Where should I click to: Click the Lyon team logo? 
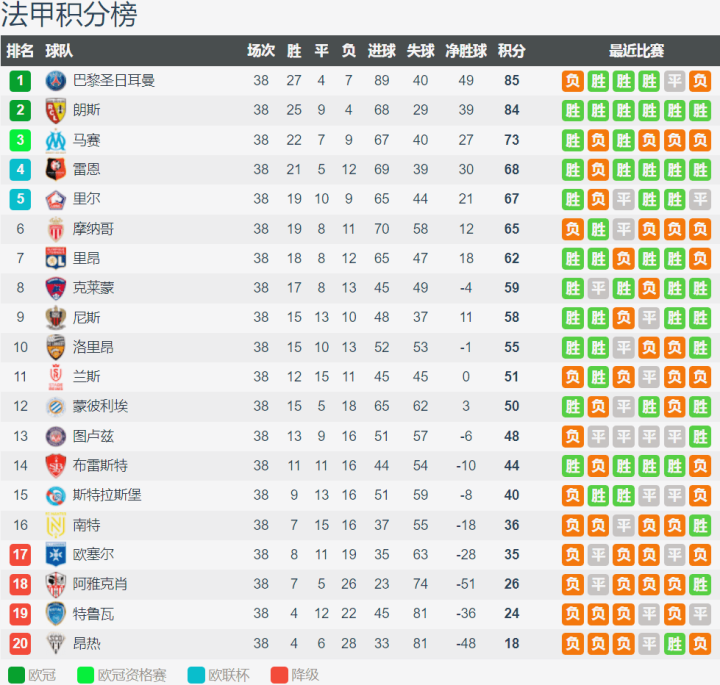tap(55, 258)
